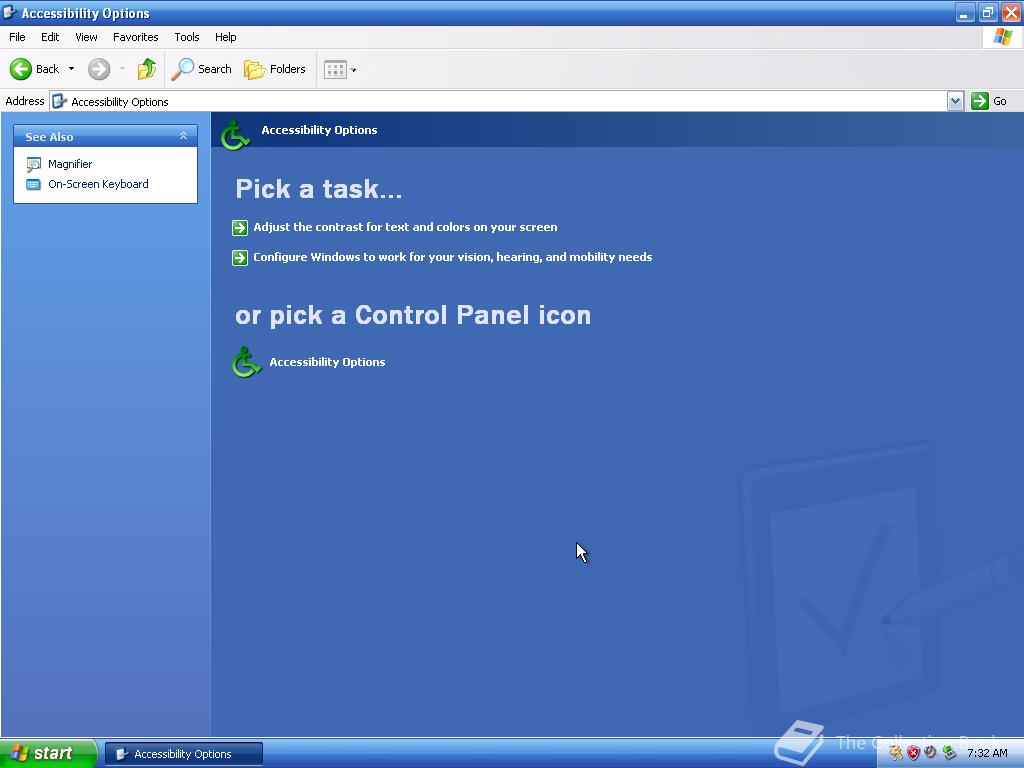Open the Edit menu
The width and height of the screenshot is (1024, 768).
(x=50, y=37)
